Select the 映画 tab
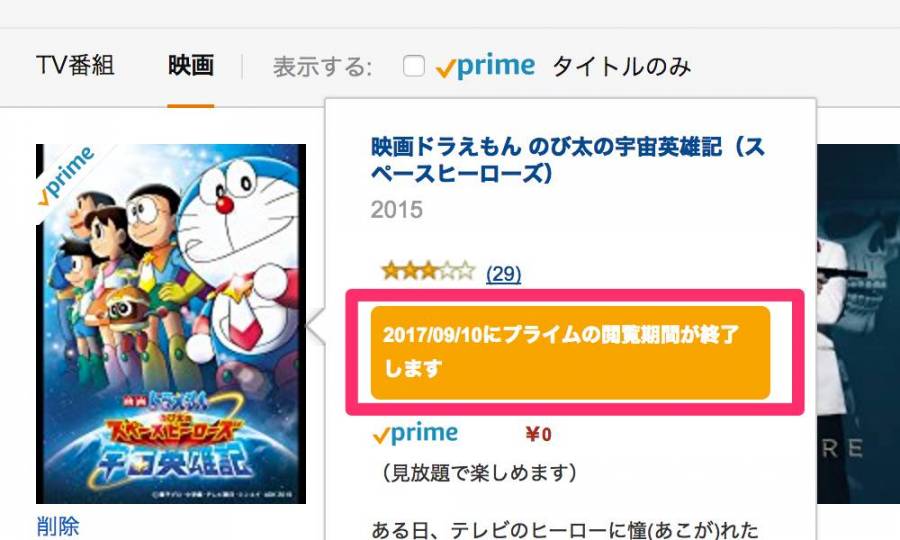 191,65
